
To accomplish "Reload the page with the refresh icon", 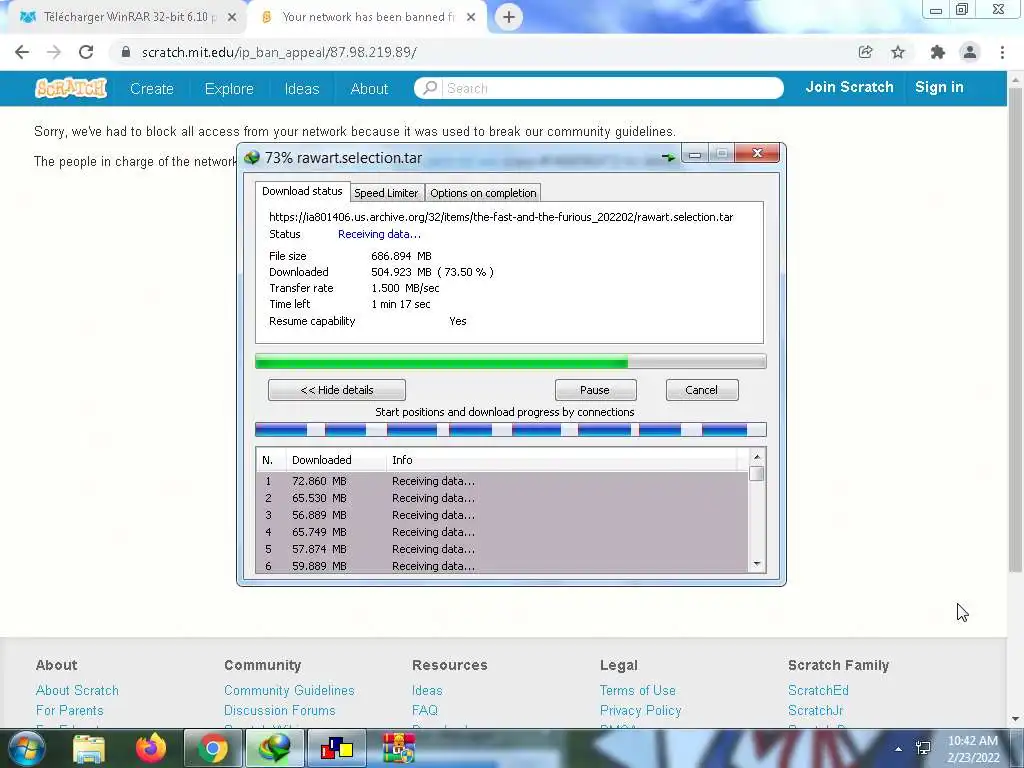I will [86, 52].
